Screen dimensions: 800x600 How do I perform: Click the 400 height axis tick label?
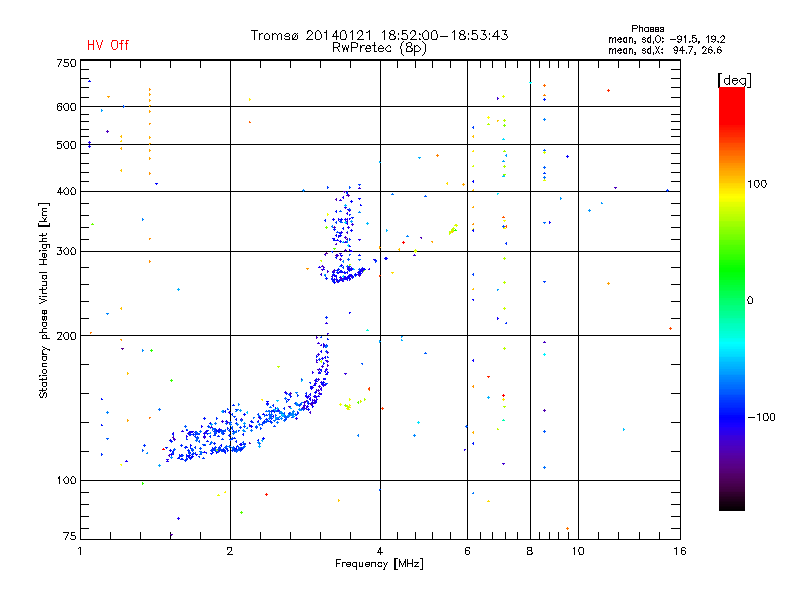pyautogui.click(x=66, y=191)
